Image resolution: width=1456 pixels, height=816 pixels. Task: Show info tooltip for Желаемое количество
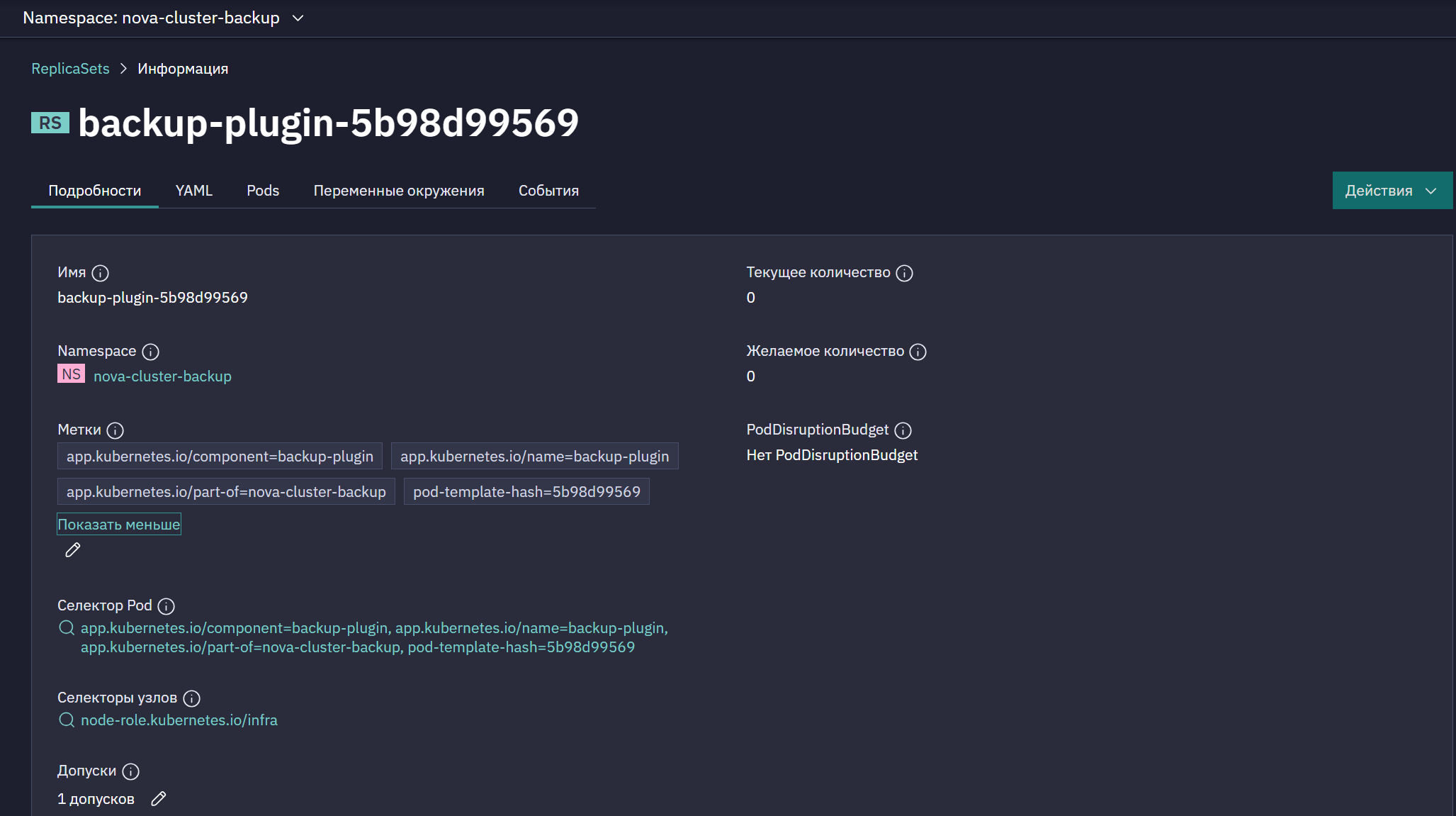[918, 352]
